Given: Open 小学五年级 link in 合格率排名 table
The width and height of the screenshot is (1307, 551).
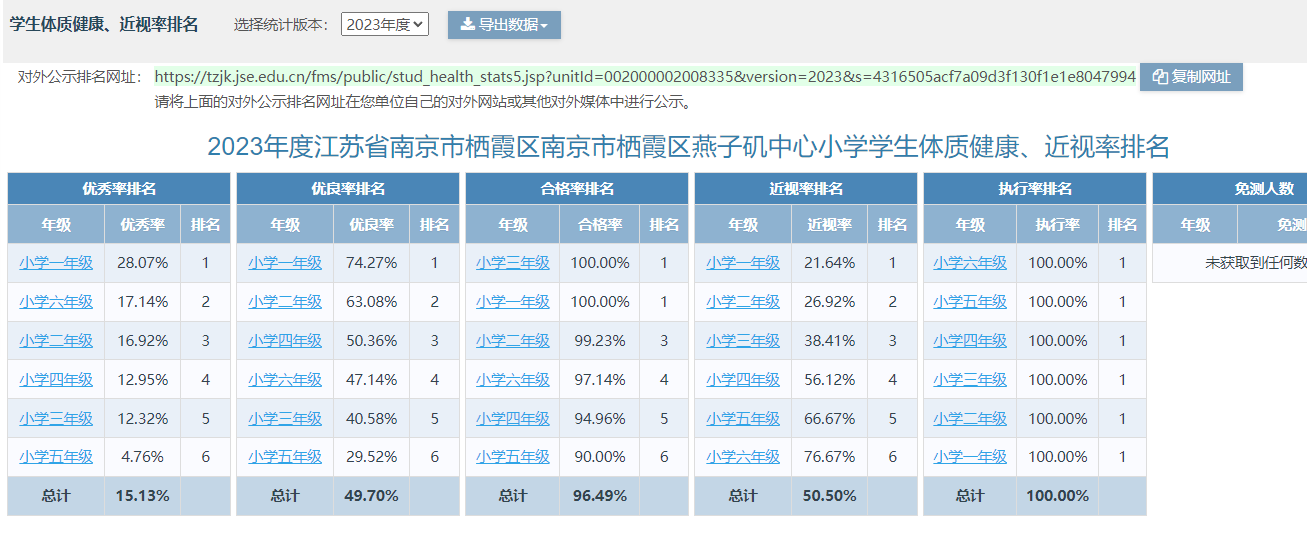Looking at the screenshot, I should (513, 457).
